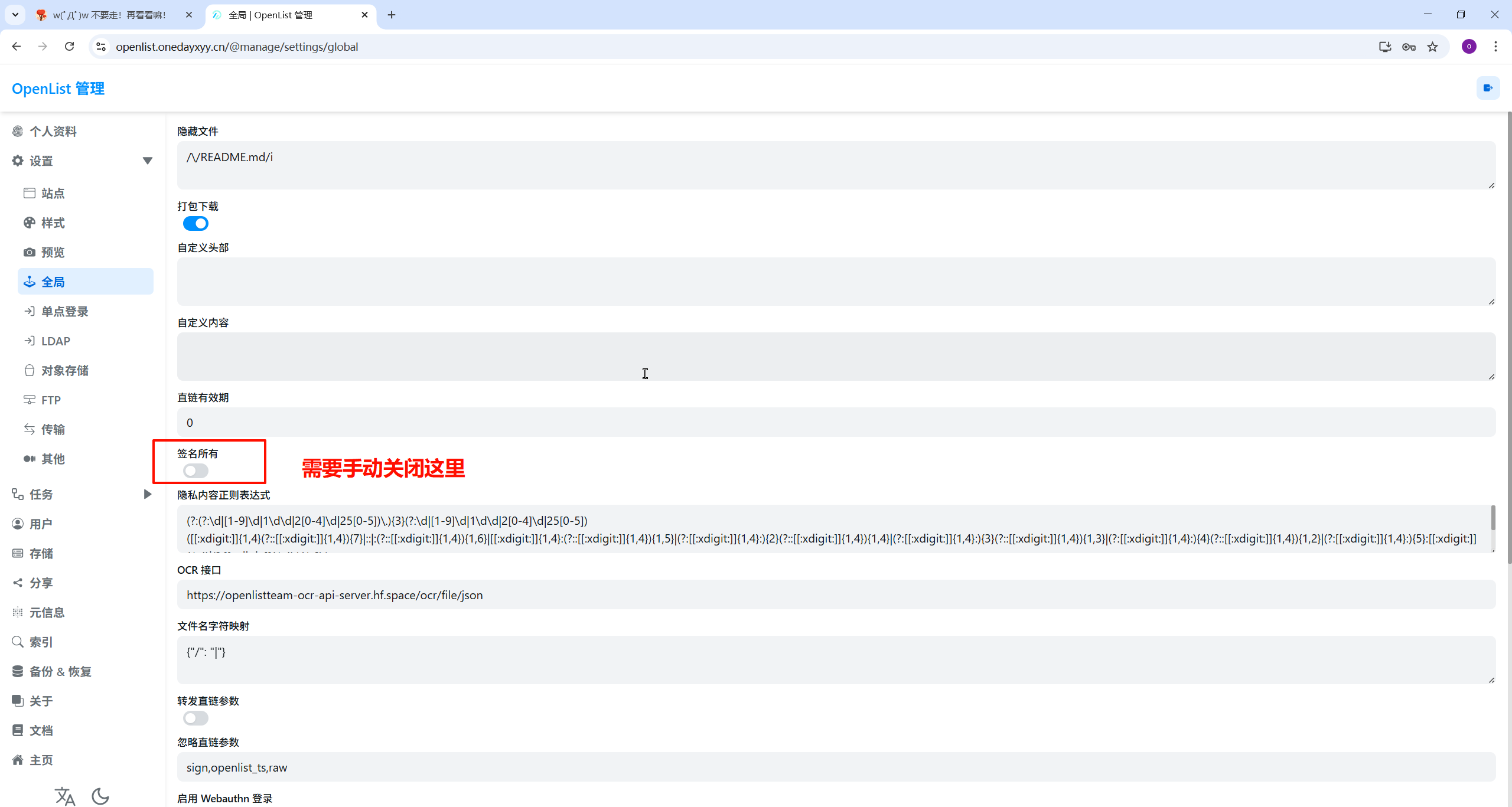Expand the 任务 section arrow

tap(147, 494)
